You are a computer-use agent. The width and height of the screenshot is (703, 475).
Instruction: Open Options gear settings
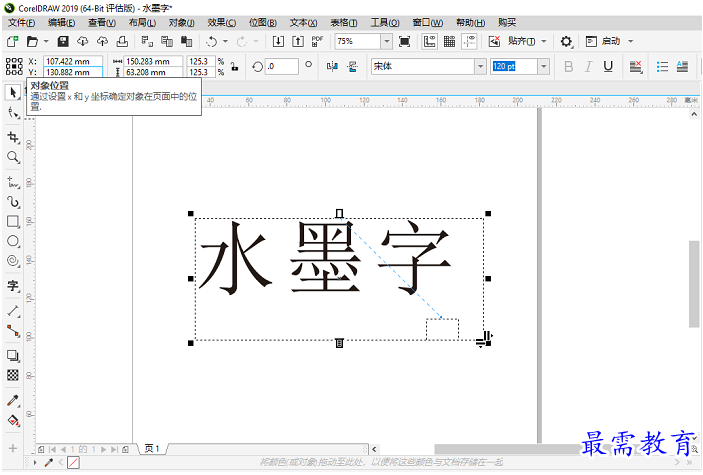click(x=566, y=41)
